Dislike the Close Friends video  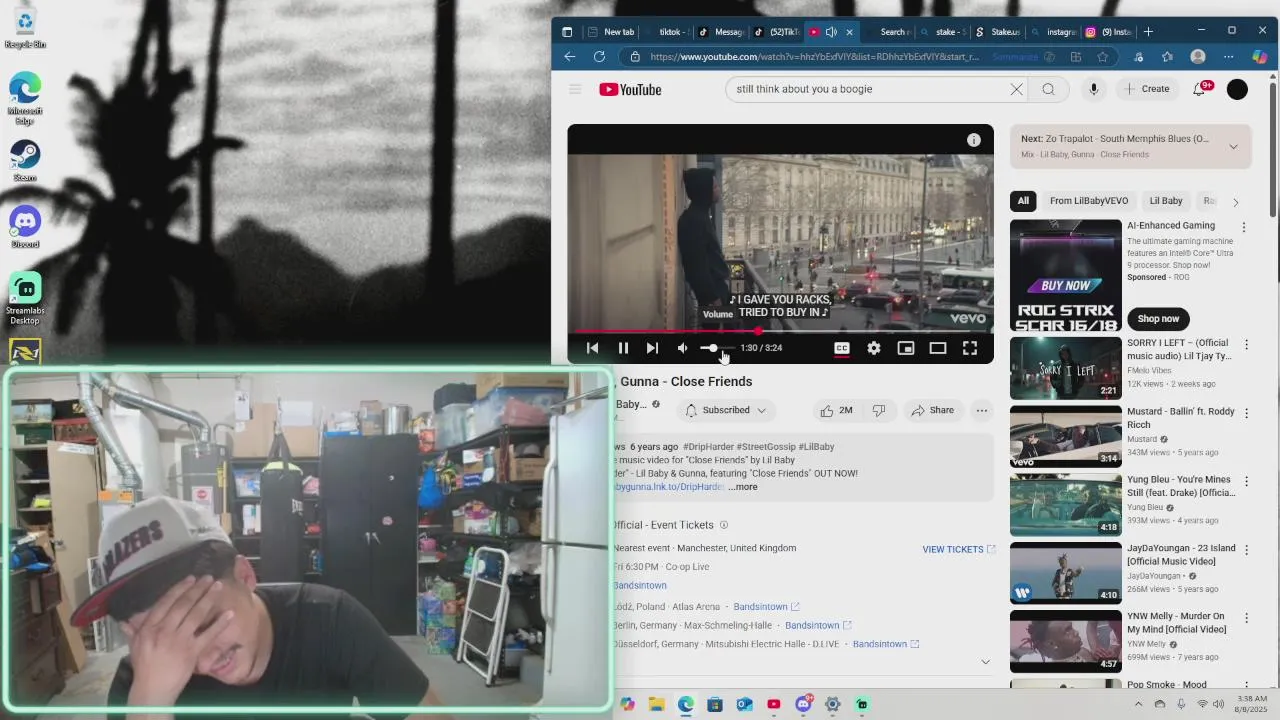pos(879,410)
